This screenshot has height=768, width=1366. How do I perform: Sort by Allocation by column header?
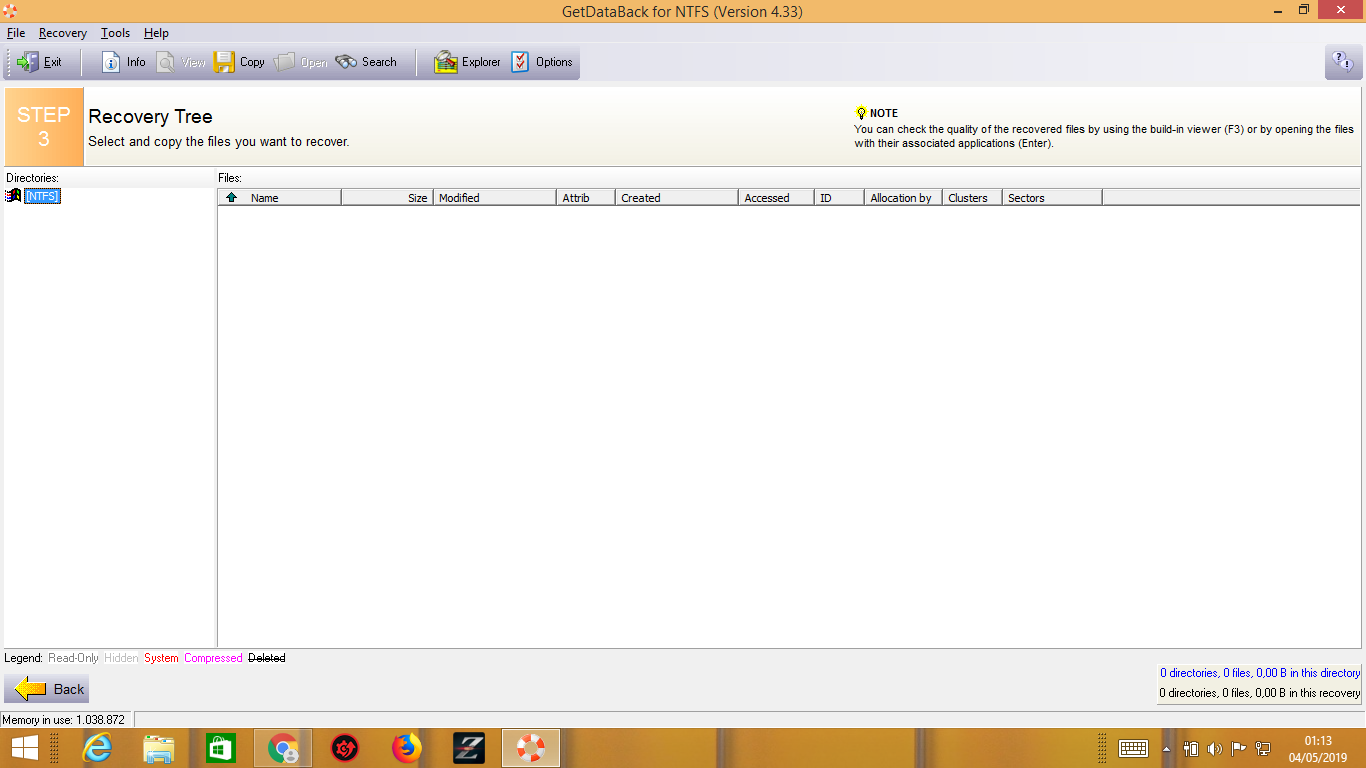(903, 198)
